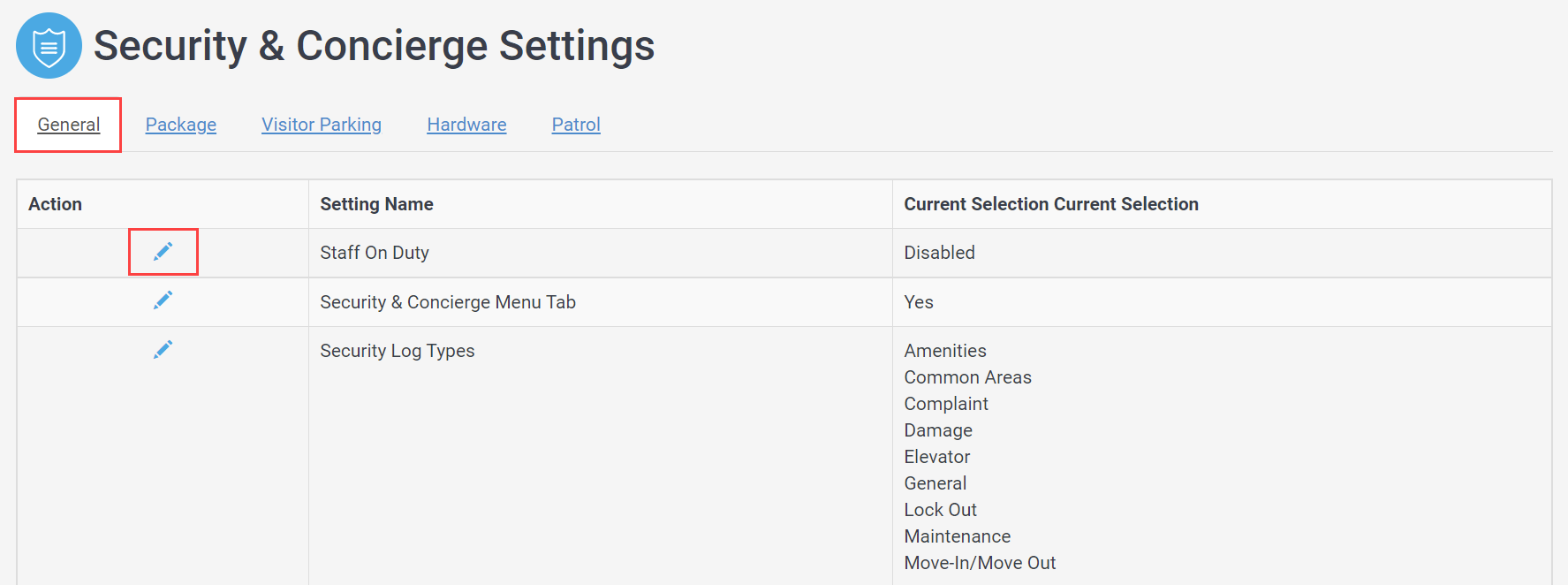Click the Current Selection column header
Image resolution: width=1568 pixels, height=585 pixels.
(x=1051, y=204)
